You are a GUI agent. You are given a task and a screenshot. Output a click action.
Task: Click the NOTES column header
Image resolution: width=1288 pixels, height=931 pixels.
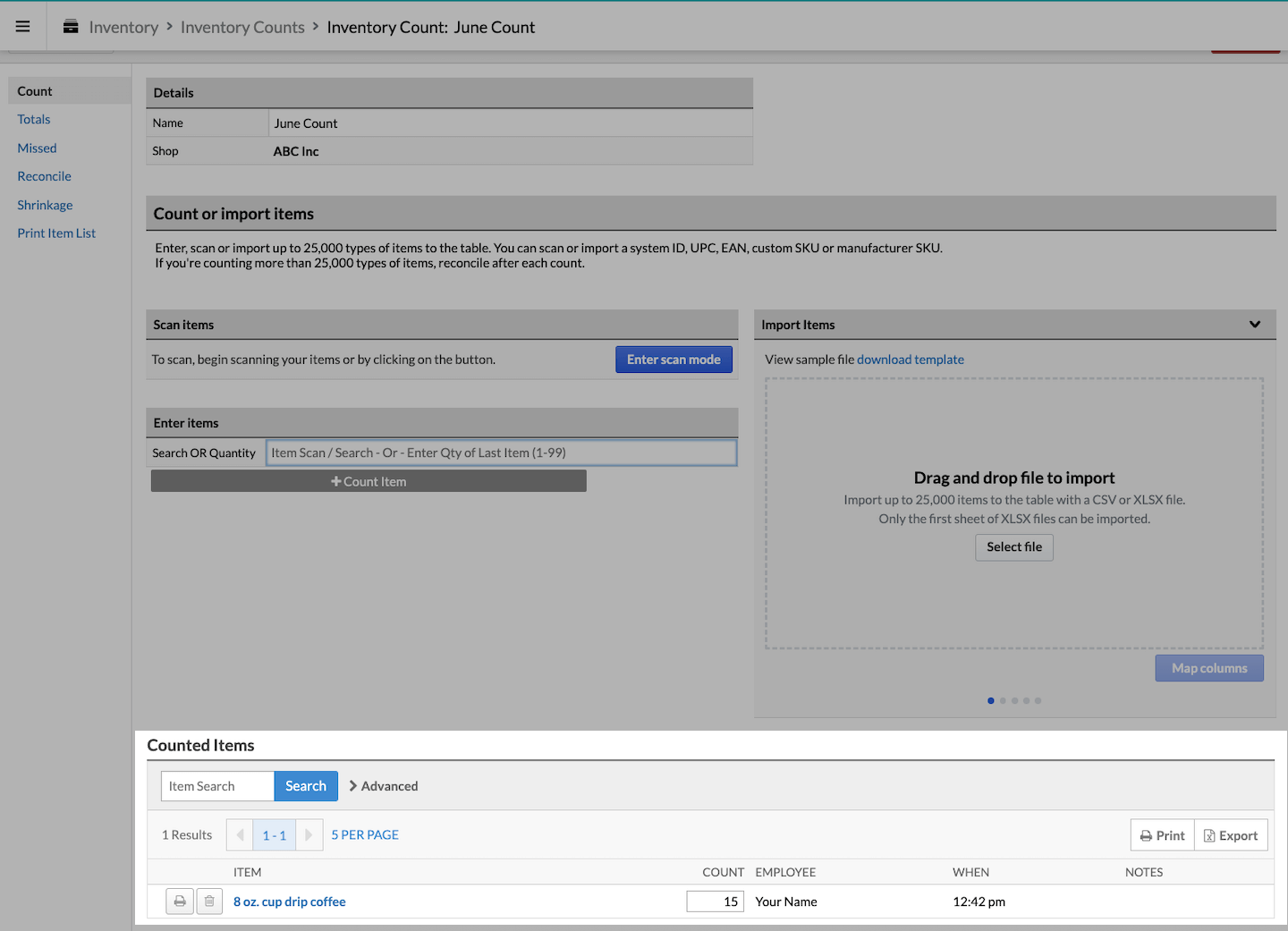1144,872
